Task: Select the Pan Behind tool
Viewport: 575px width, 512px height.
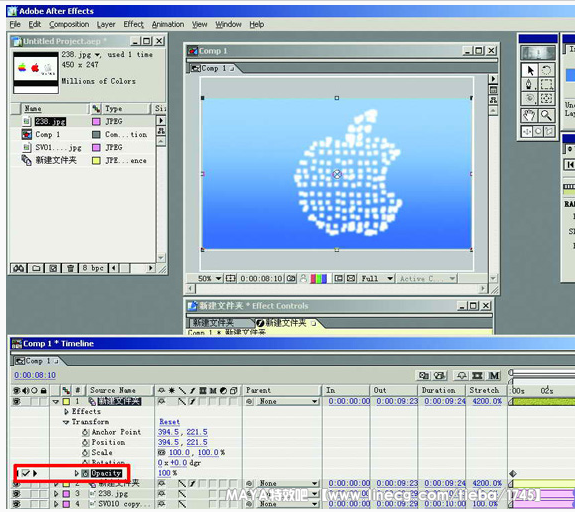Action: [x=546, y=98]
